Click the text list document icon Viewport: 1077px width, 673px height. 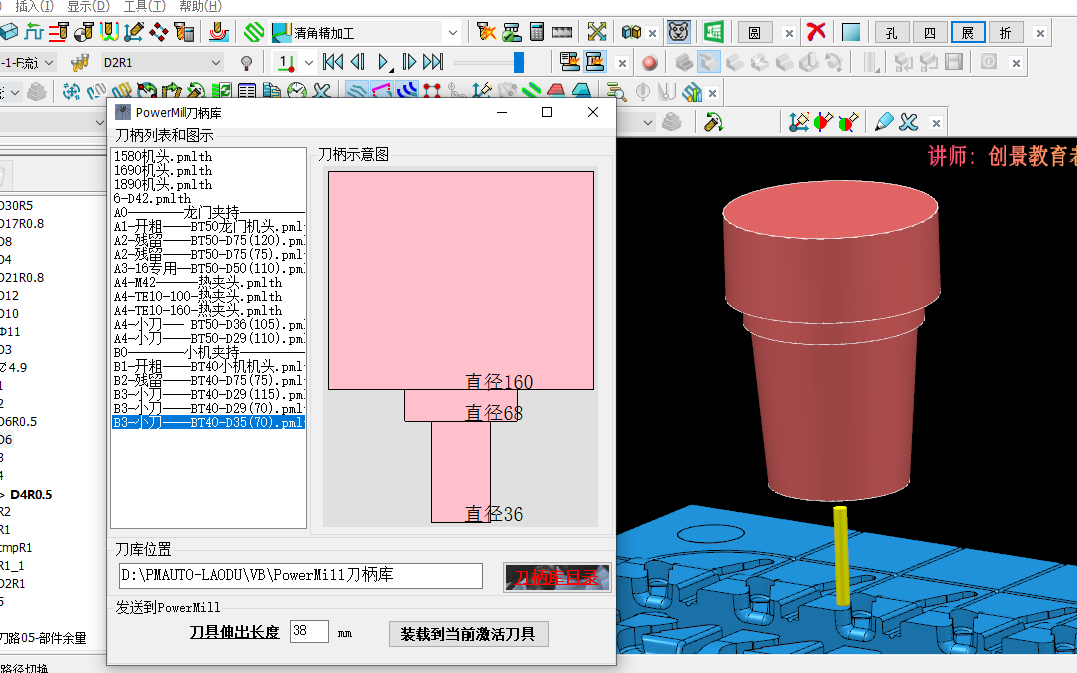(x=247, y=91)
